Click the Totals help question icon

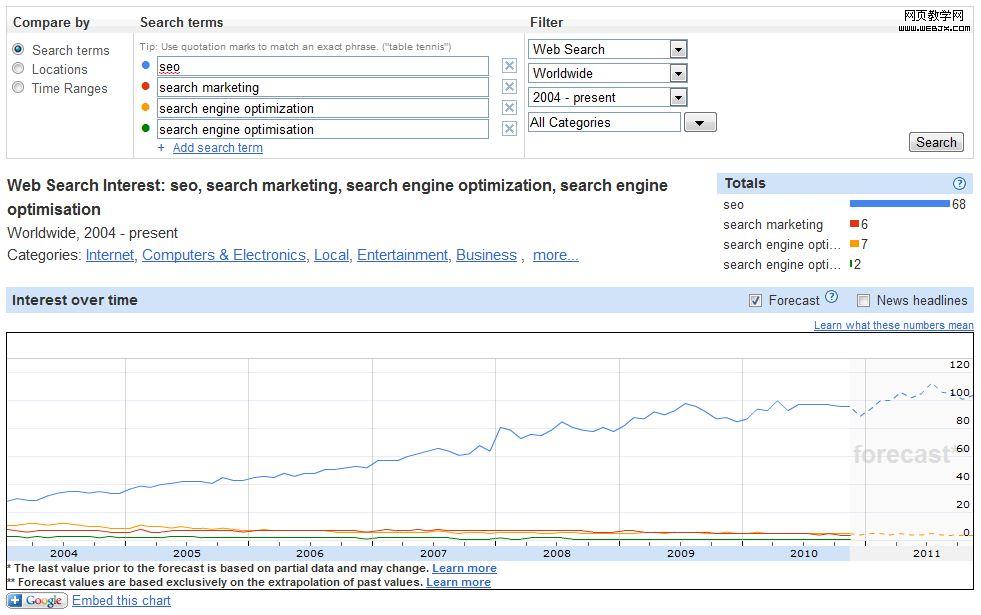pyautogui.click(x=960, y=184)
